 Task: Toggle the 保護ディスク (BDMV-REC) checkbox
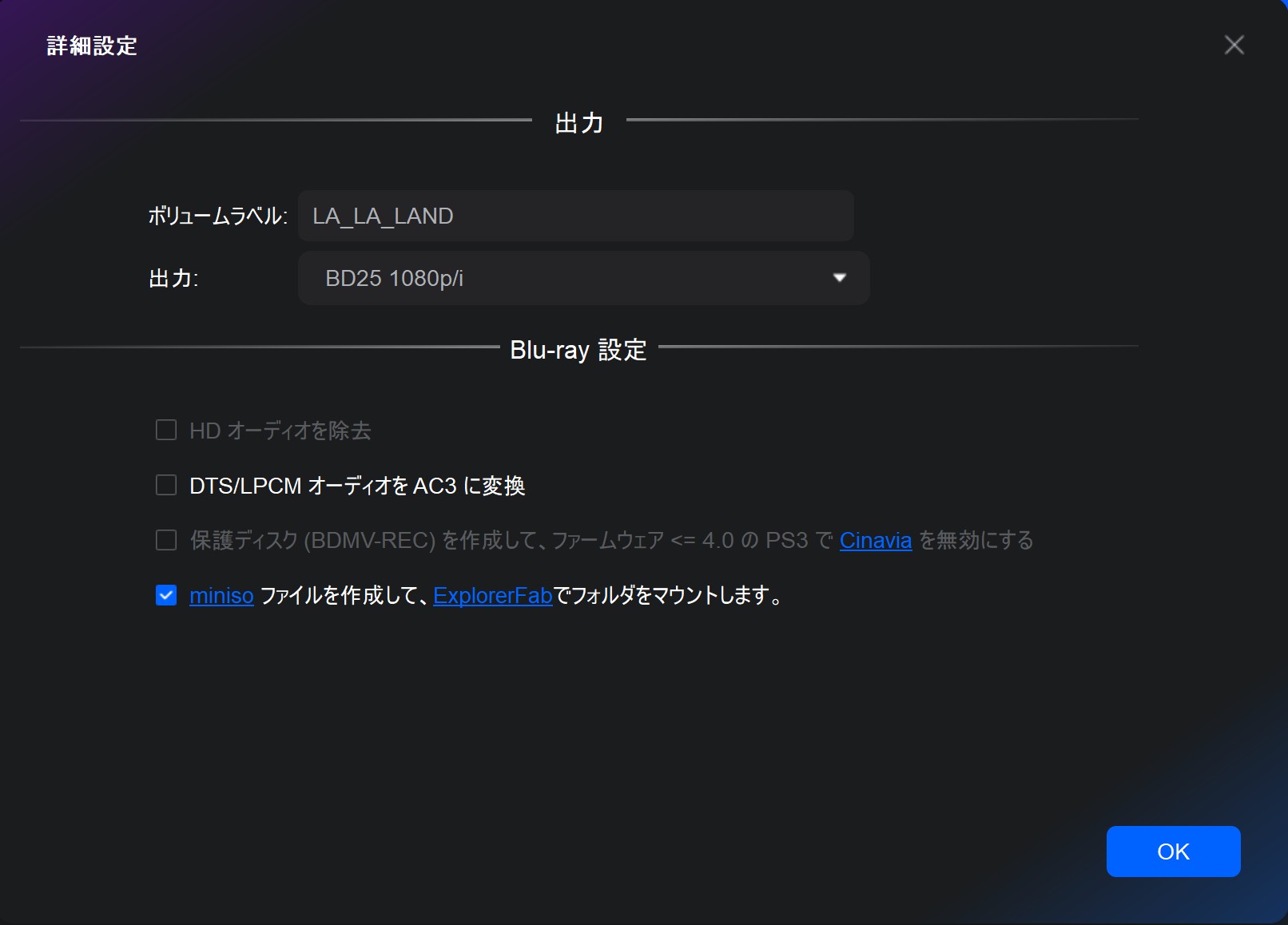166,541
